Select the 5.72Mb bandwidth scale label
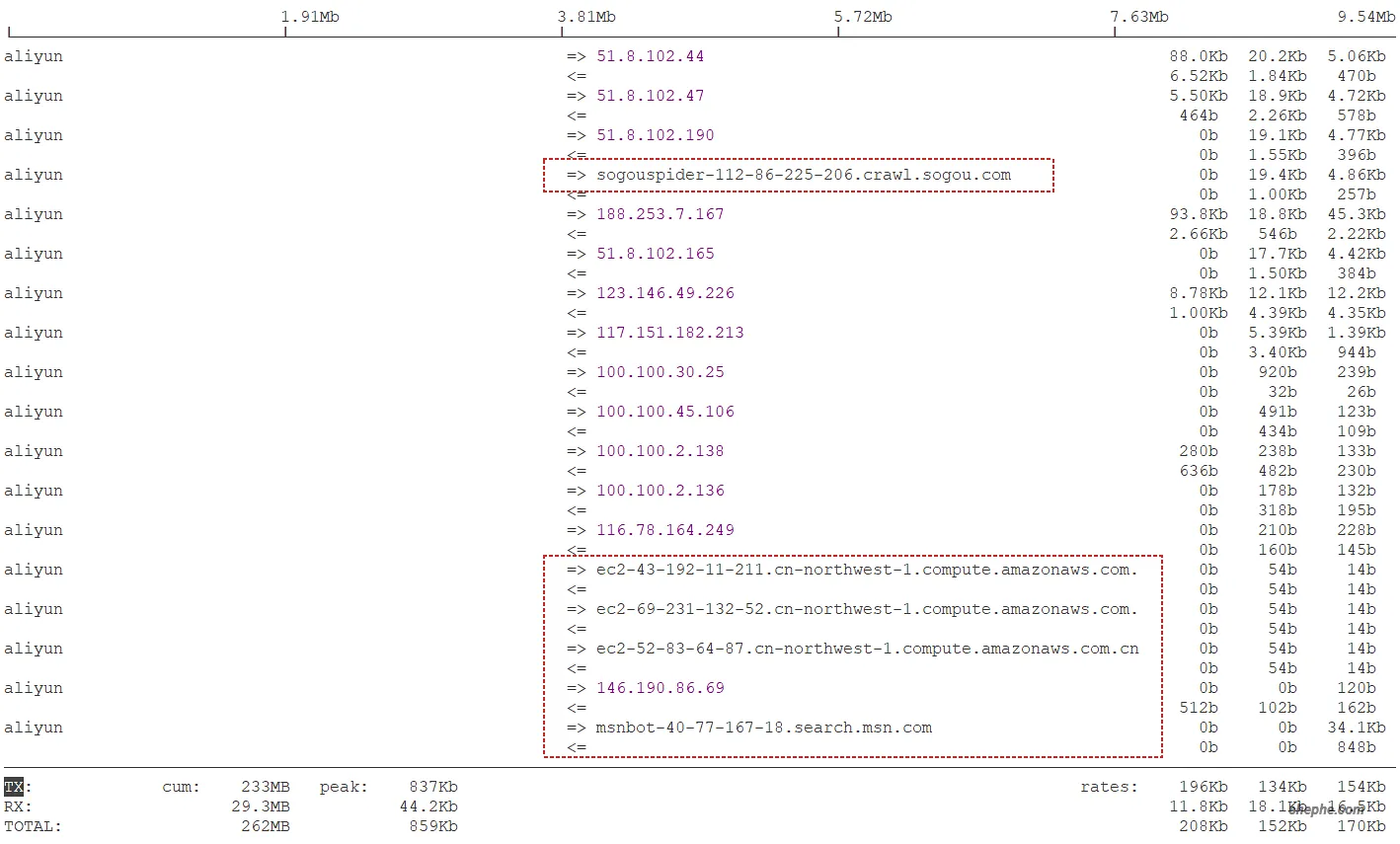 coord(863,17)
